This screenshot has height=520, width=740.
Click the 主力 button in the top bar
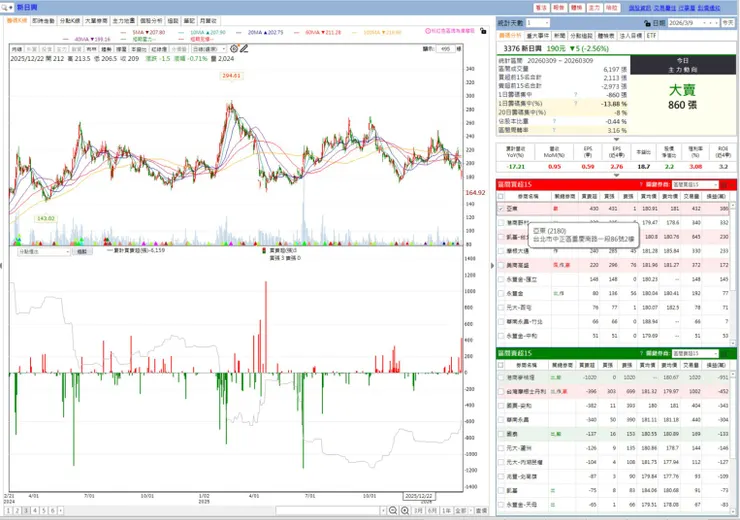tap(594, 8)
